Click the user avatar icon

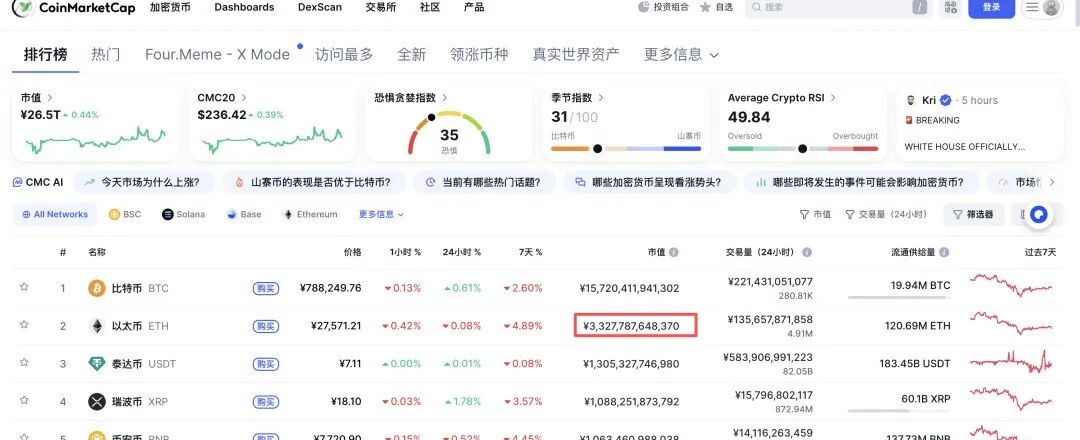coord(1051,8)
